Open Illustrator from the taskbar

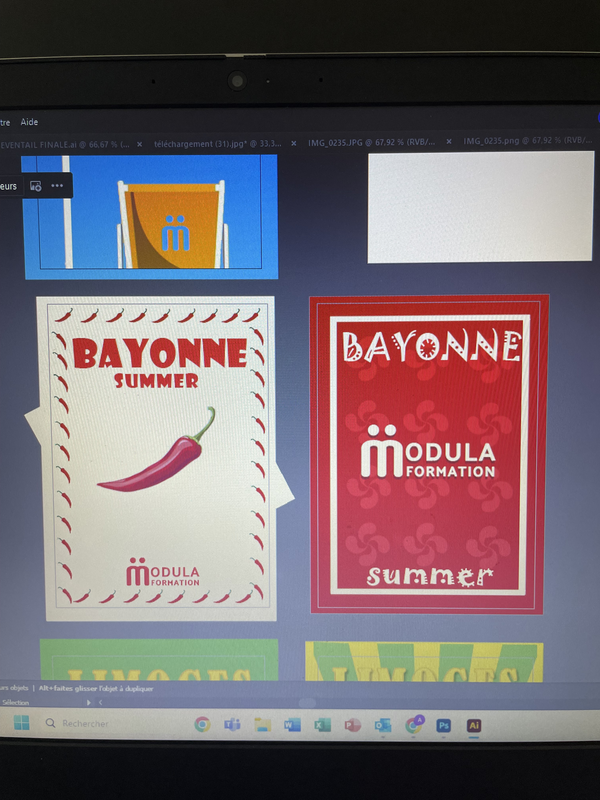pyautogui.click(x=474, y=725)
